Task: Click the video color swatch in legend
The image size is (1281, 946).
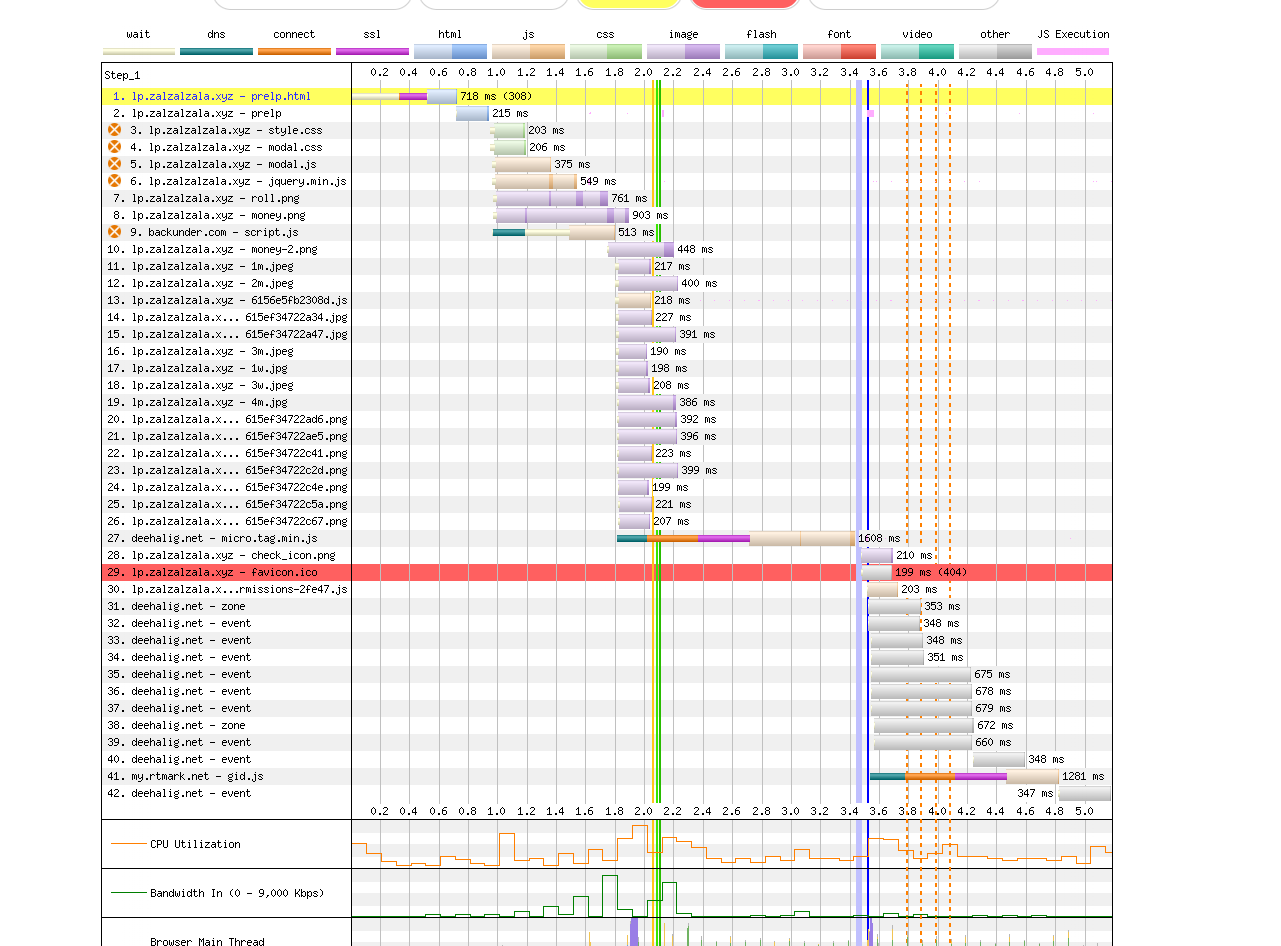Action: click(917, 51)
